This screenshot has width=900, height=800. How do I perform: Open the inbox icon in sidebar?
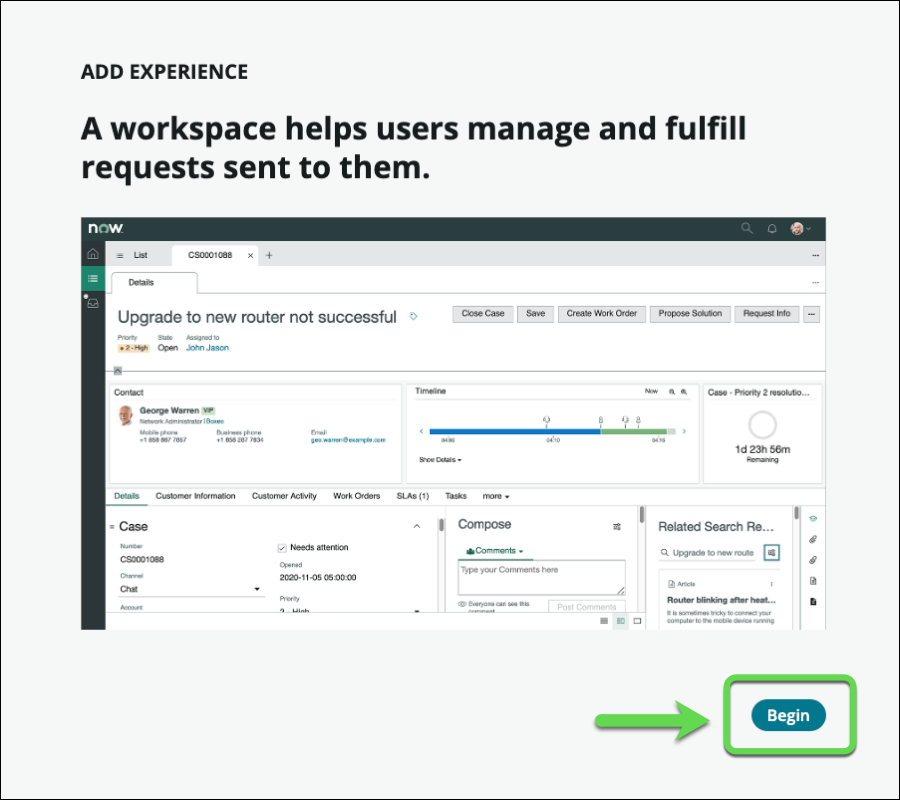pos(93,302)
